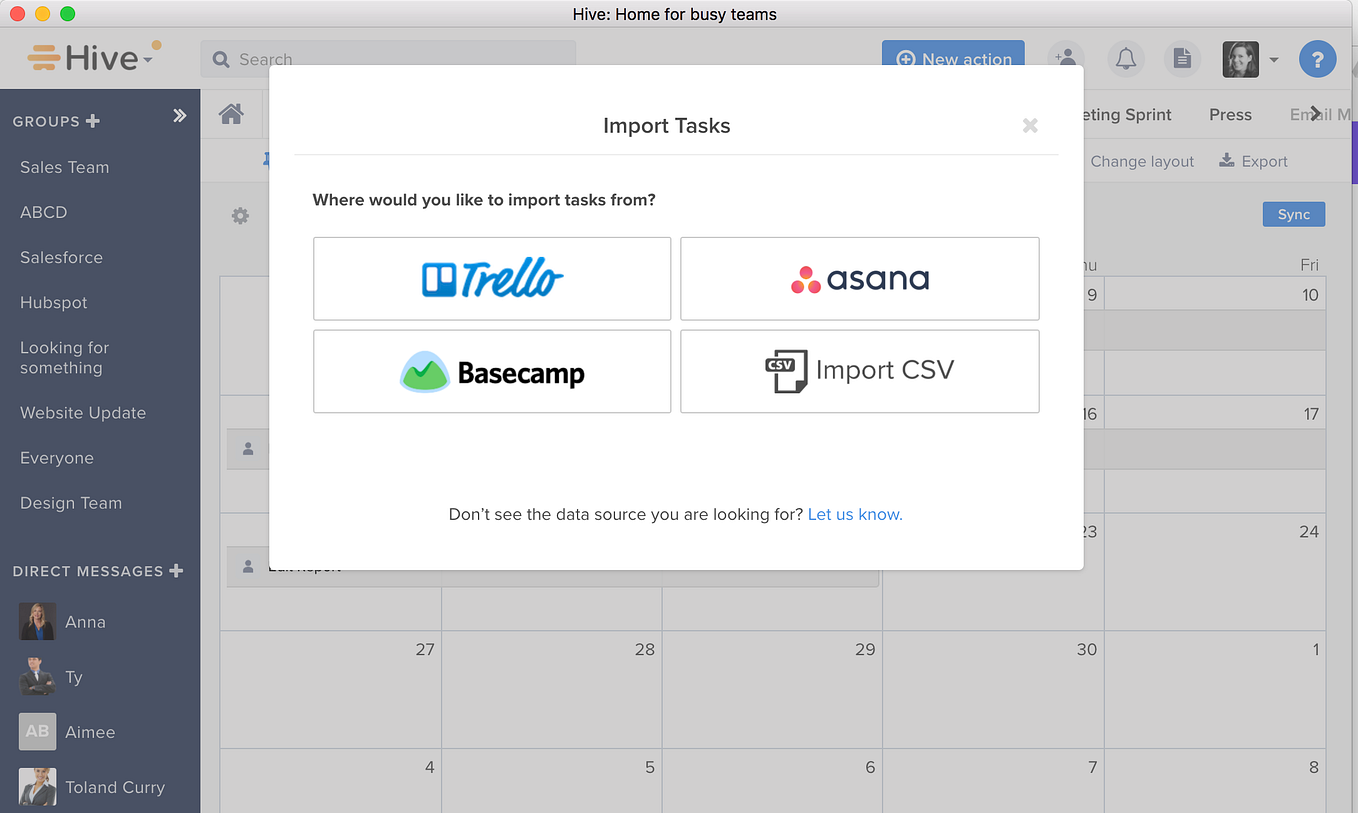The width and height of the screenshot is (1358, 813).
Task: Click the invite teammate icon
Action: coord(1065,59)
